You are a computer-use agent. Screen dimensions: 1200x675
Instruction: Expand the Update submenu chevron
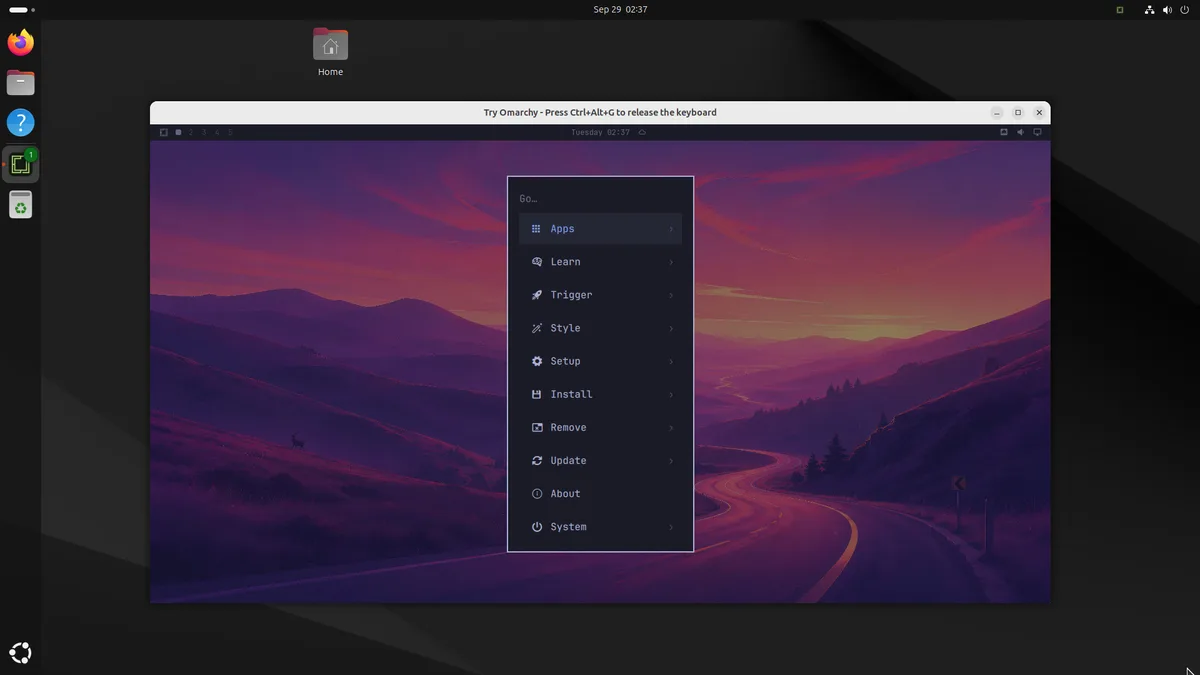(671, 461)
